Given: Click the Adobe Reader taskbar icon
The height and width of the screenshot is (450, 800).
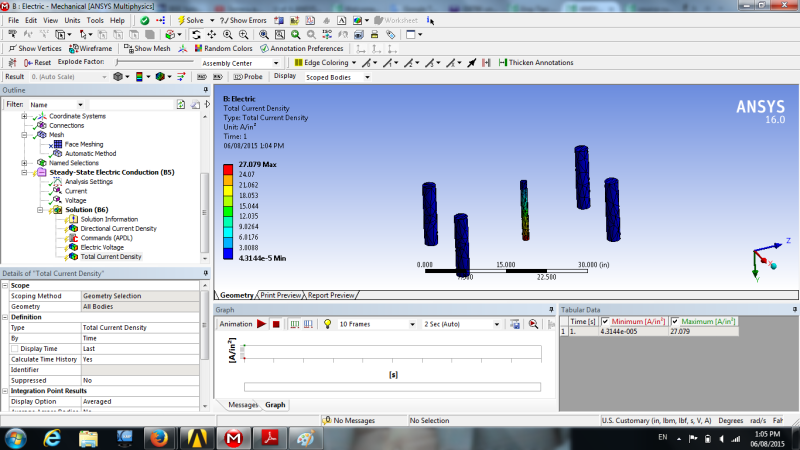Looking at the screenshot, I should pos(269,438).
